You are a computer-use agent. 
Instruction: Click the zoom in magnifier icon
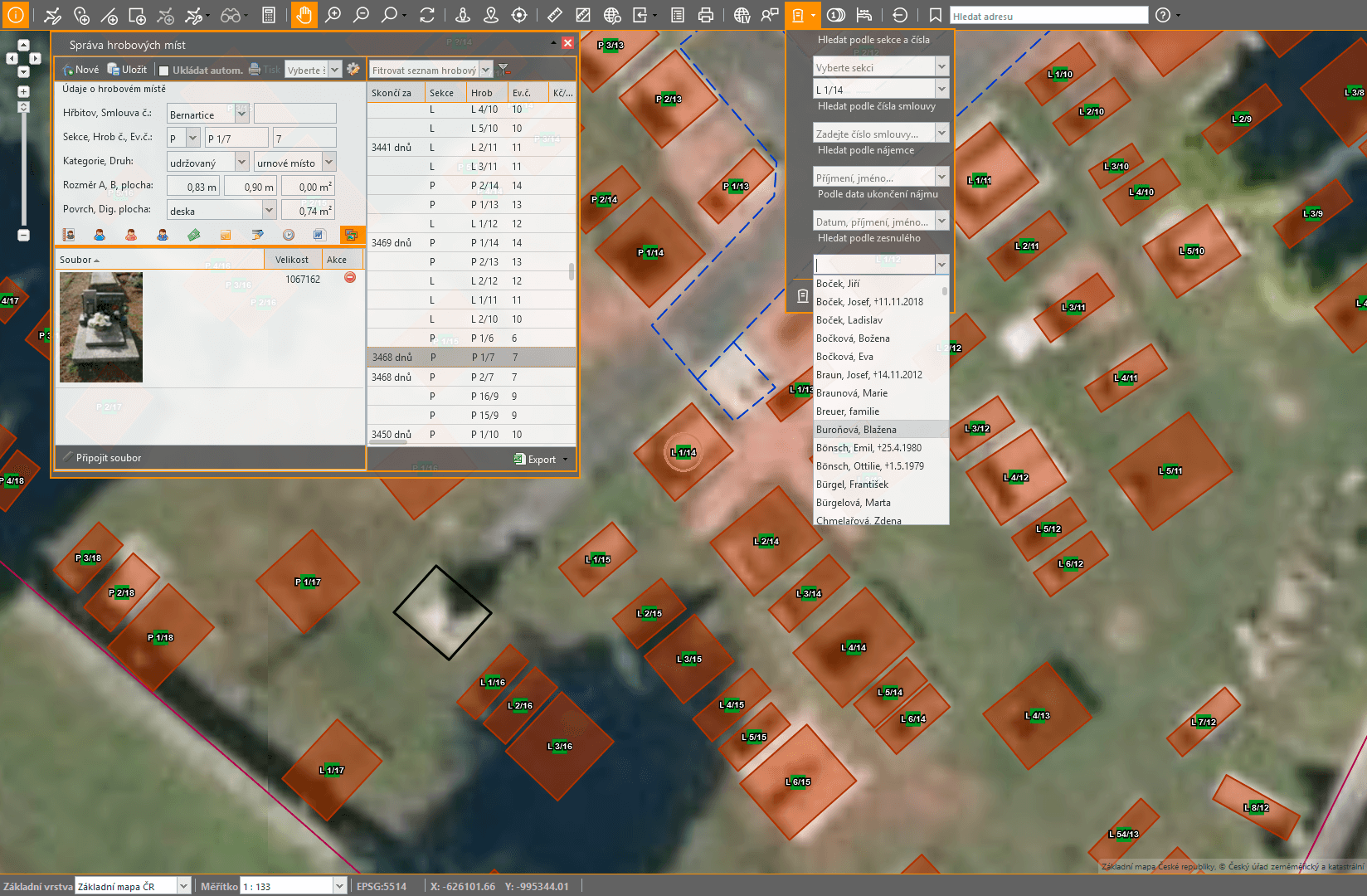[333, 15]
